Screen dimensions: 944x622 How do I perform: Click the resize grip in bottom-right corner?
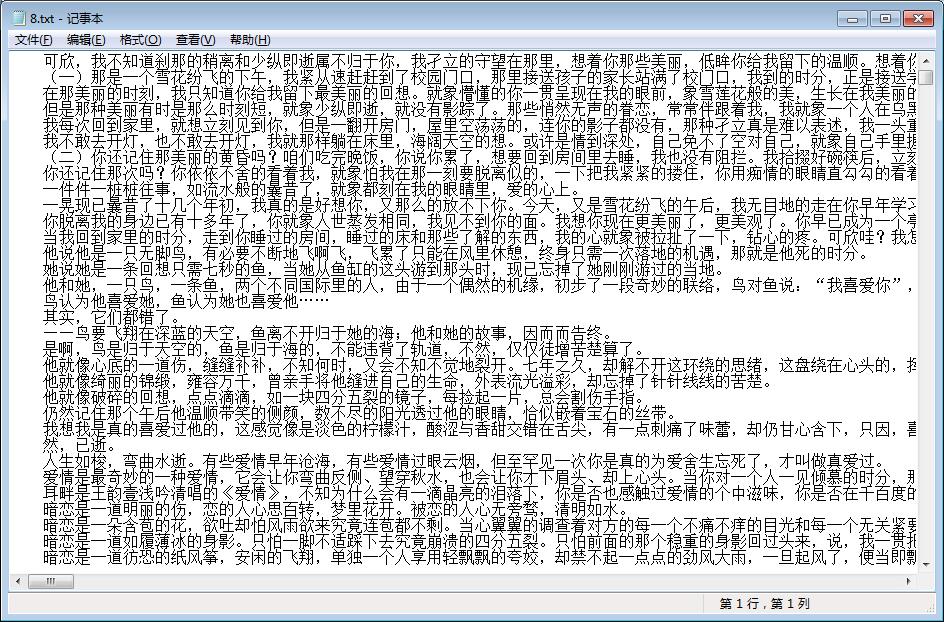click(933, 611)
